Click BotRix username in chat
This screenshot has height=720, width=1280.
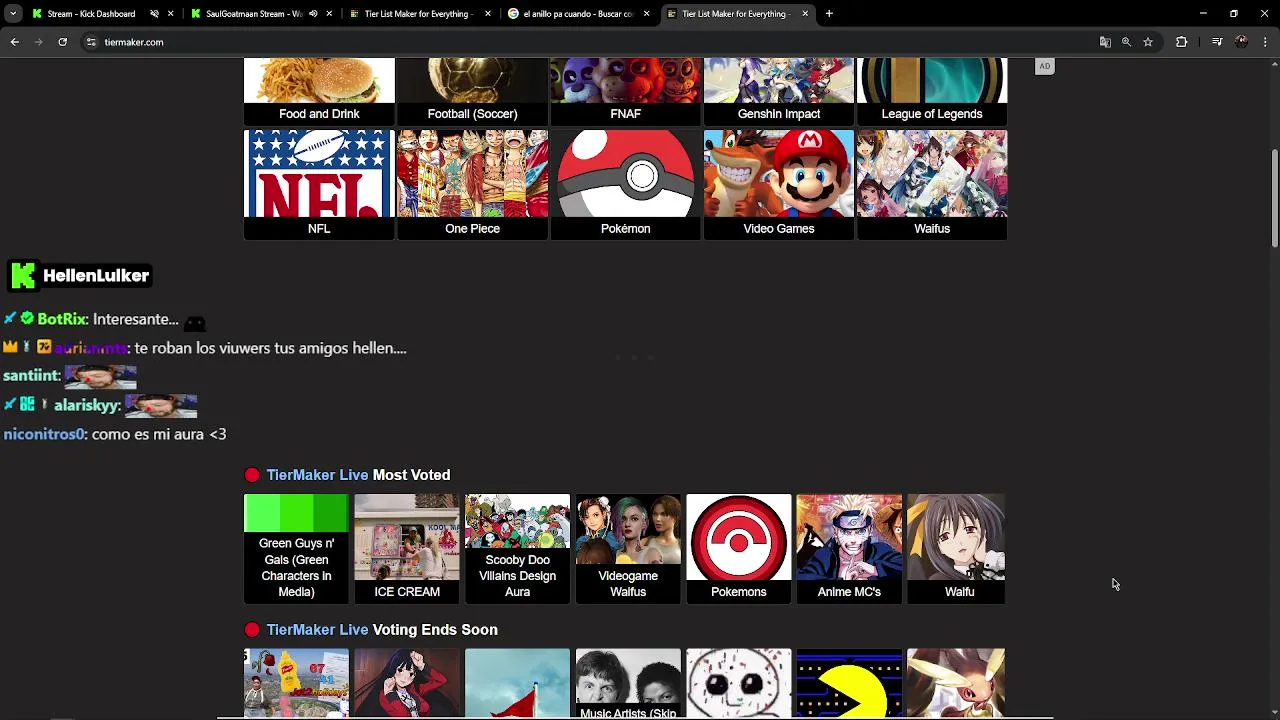pyautogui.click(x=61, y=319)
